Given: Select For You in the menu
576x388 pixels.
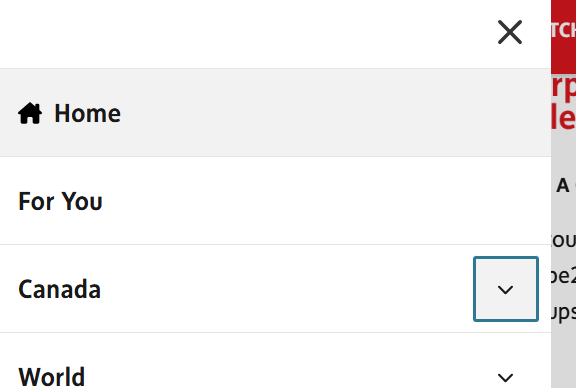Looking at the screenshot, I should click(60, 201).
